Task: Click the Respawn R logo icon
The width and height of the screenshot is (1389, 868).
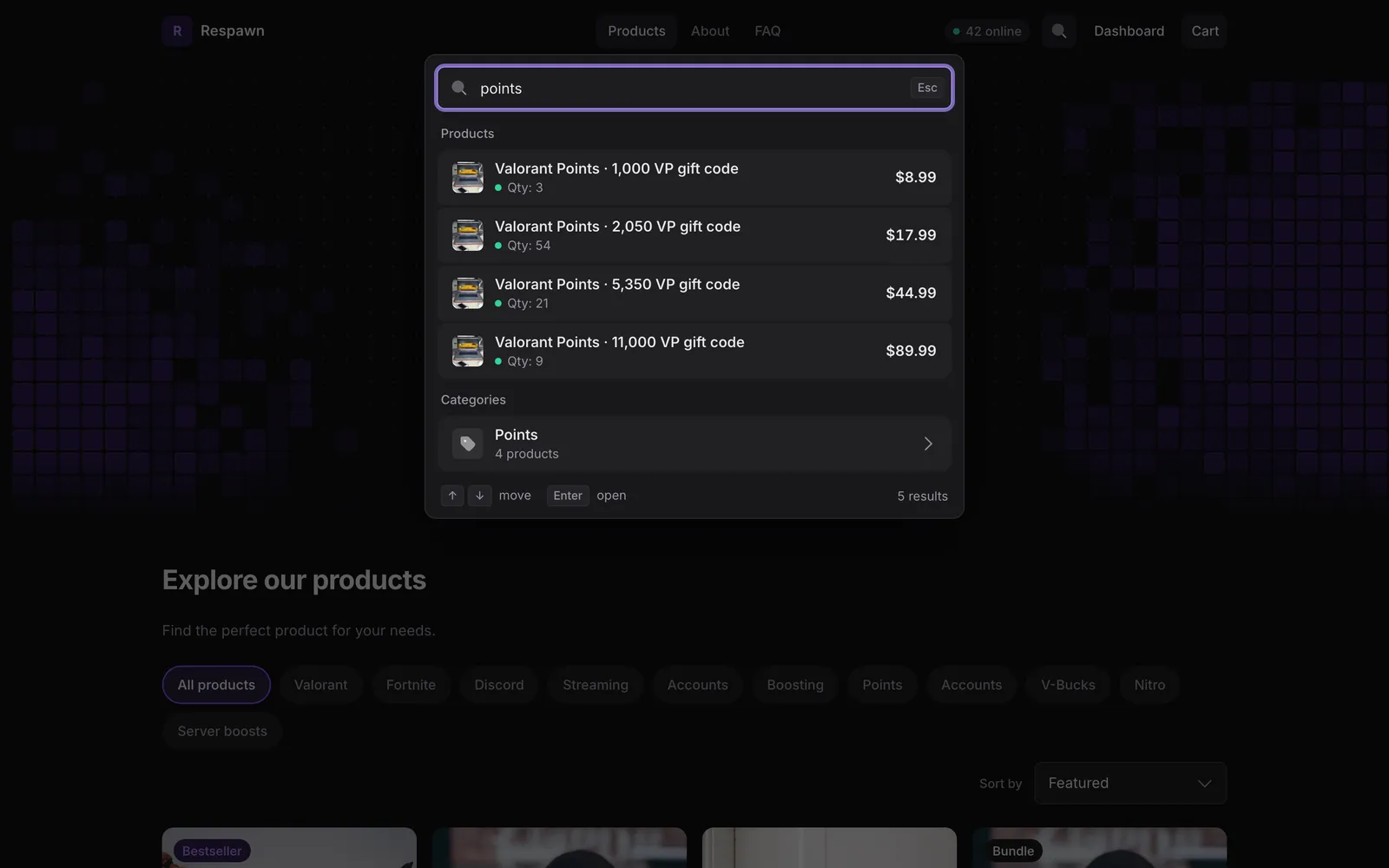Action: (177, 31)
